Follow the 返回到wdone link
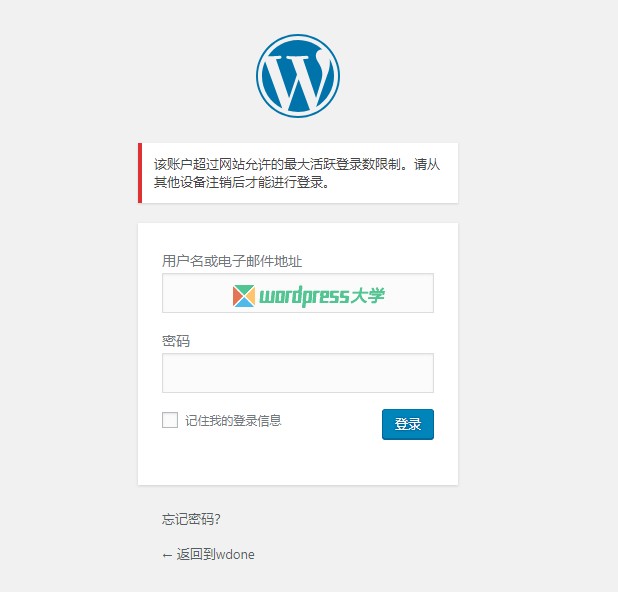Image resolution: width=618 pixels, height=592 pixels. (x=208, y=555)
